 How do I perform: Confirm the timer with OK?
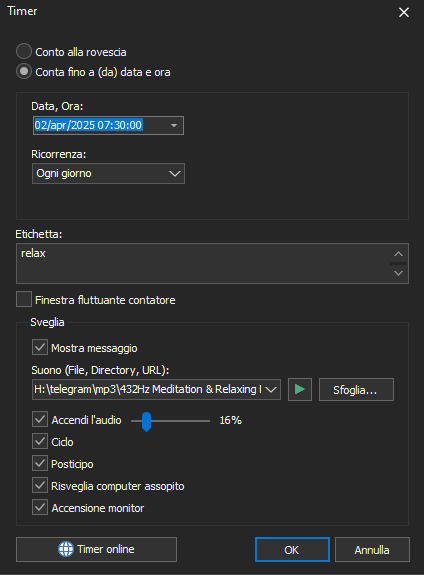292,549
